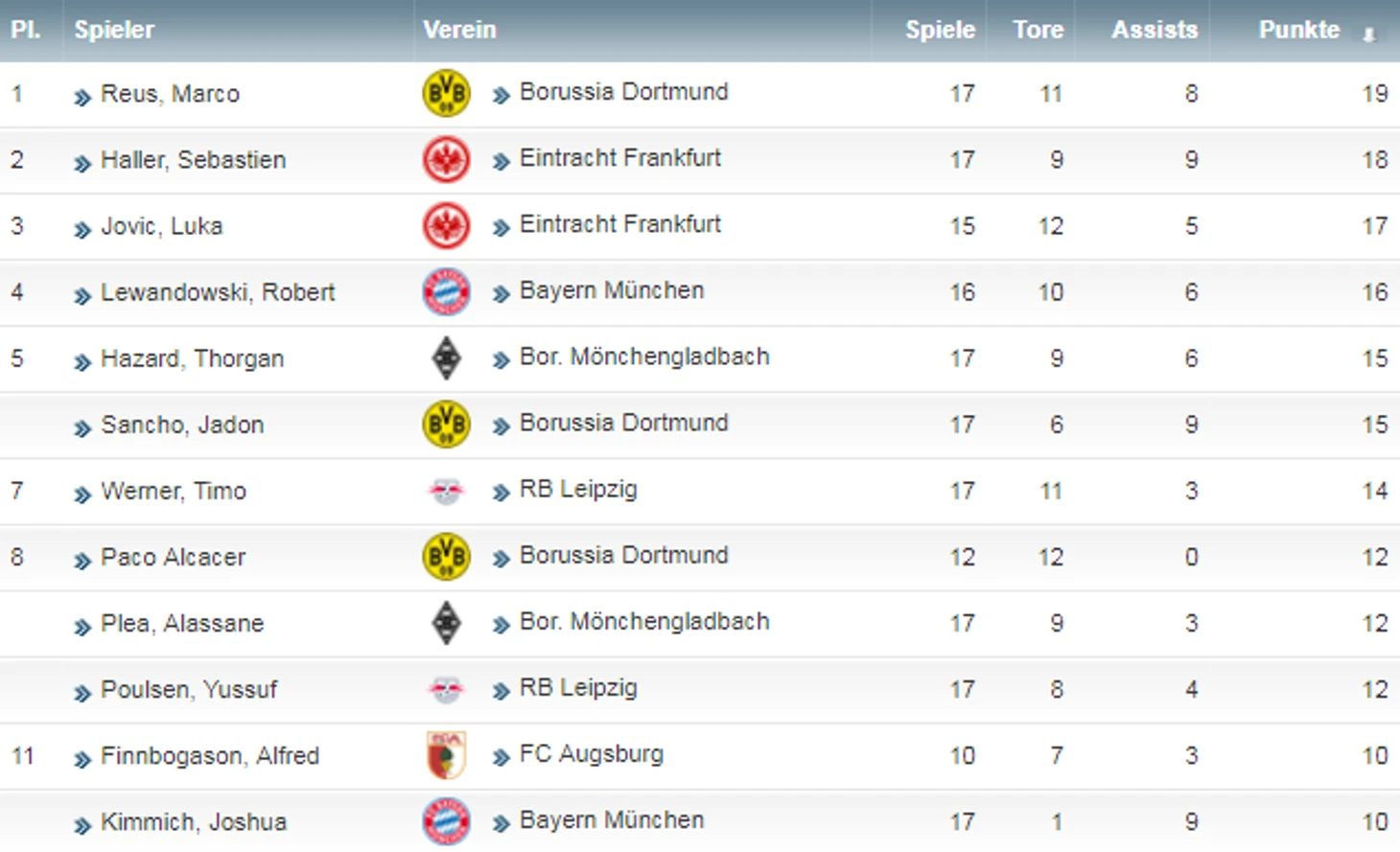Open Bor. Mönchengladbach link in Plea's row
1400x852 pixels.
pos(644,622)
